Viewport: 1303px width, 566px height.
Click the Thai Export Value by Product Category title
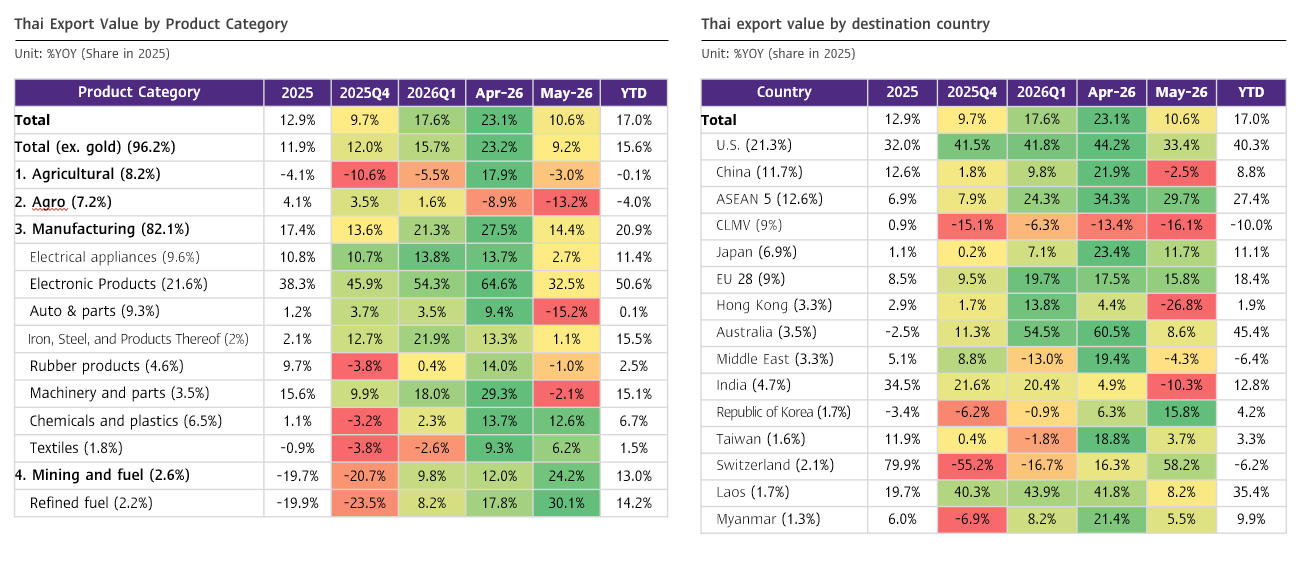(x=151, y=24)
